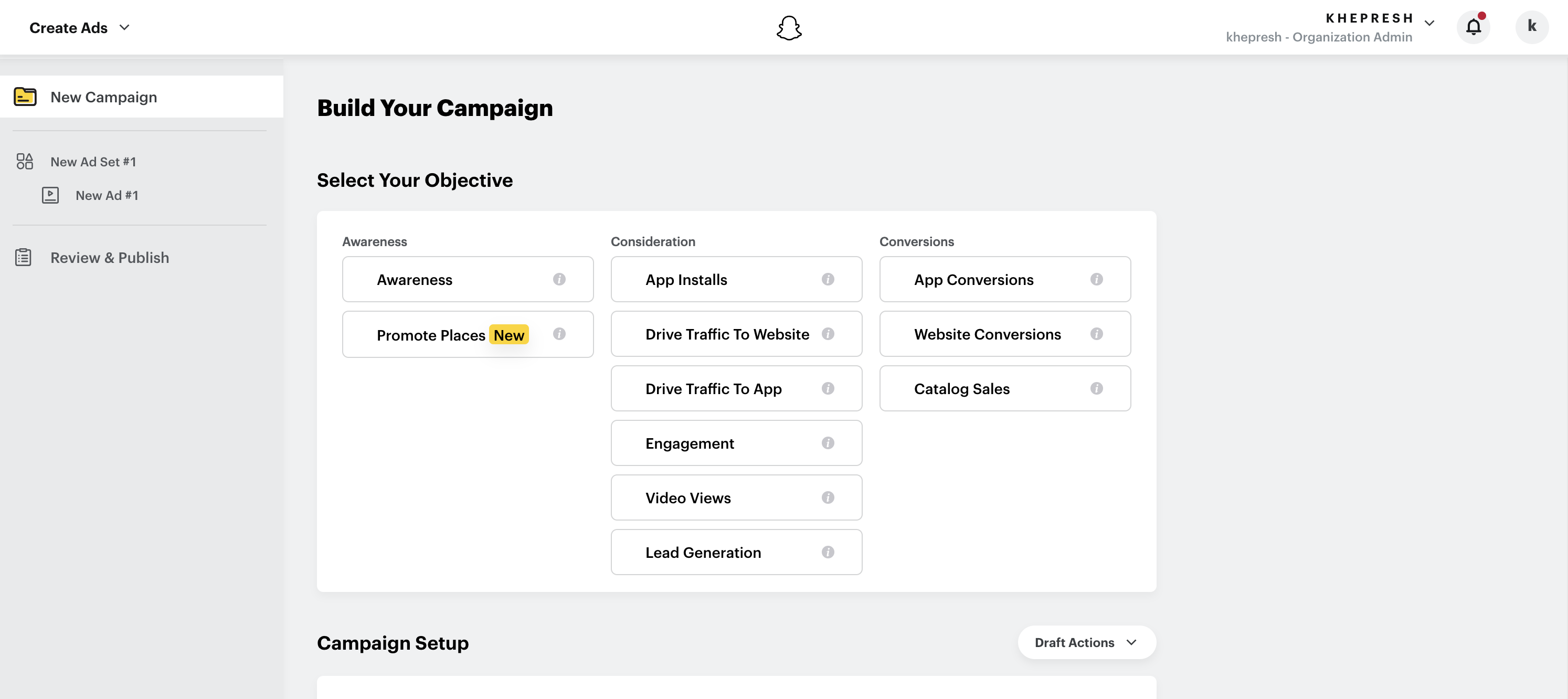Click the Conversions column heading
Screen dimensions: 1568x699
(916, 242)
